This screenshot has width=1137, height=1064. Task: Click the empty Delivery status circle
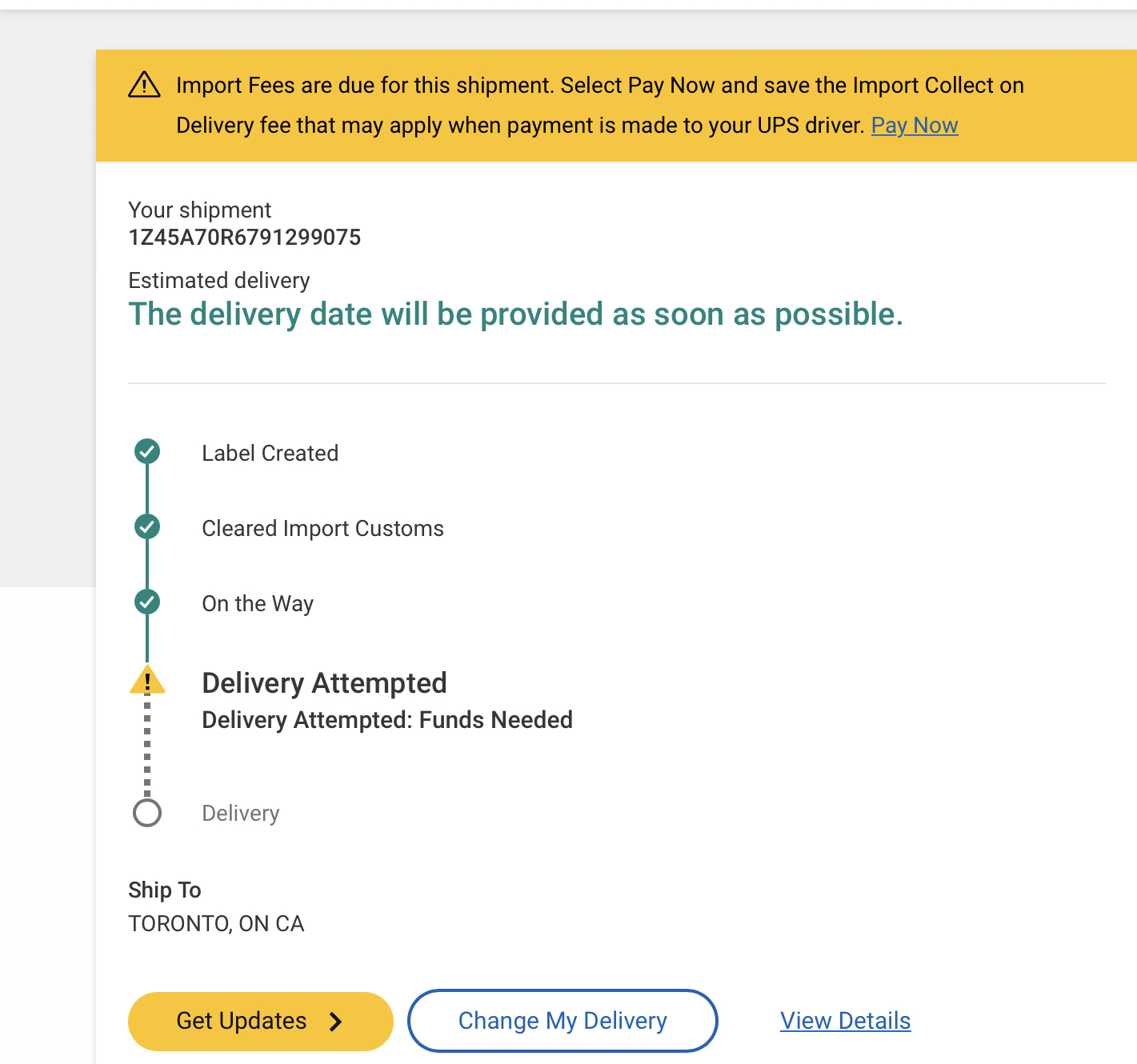point(147,813)
